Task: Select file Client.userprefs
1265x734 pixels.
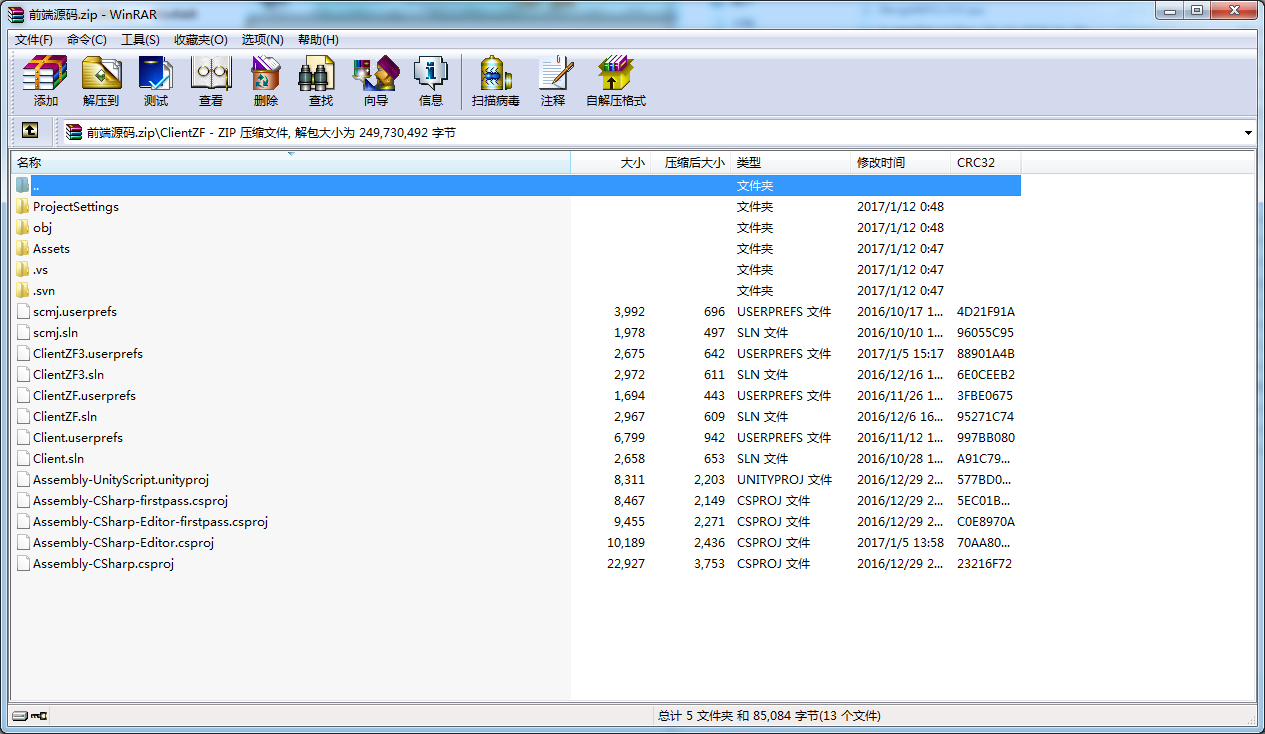Action: pos(78,437)
